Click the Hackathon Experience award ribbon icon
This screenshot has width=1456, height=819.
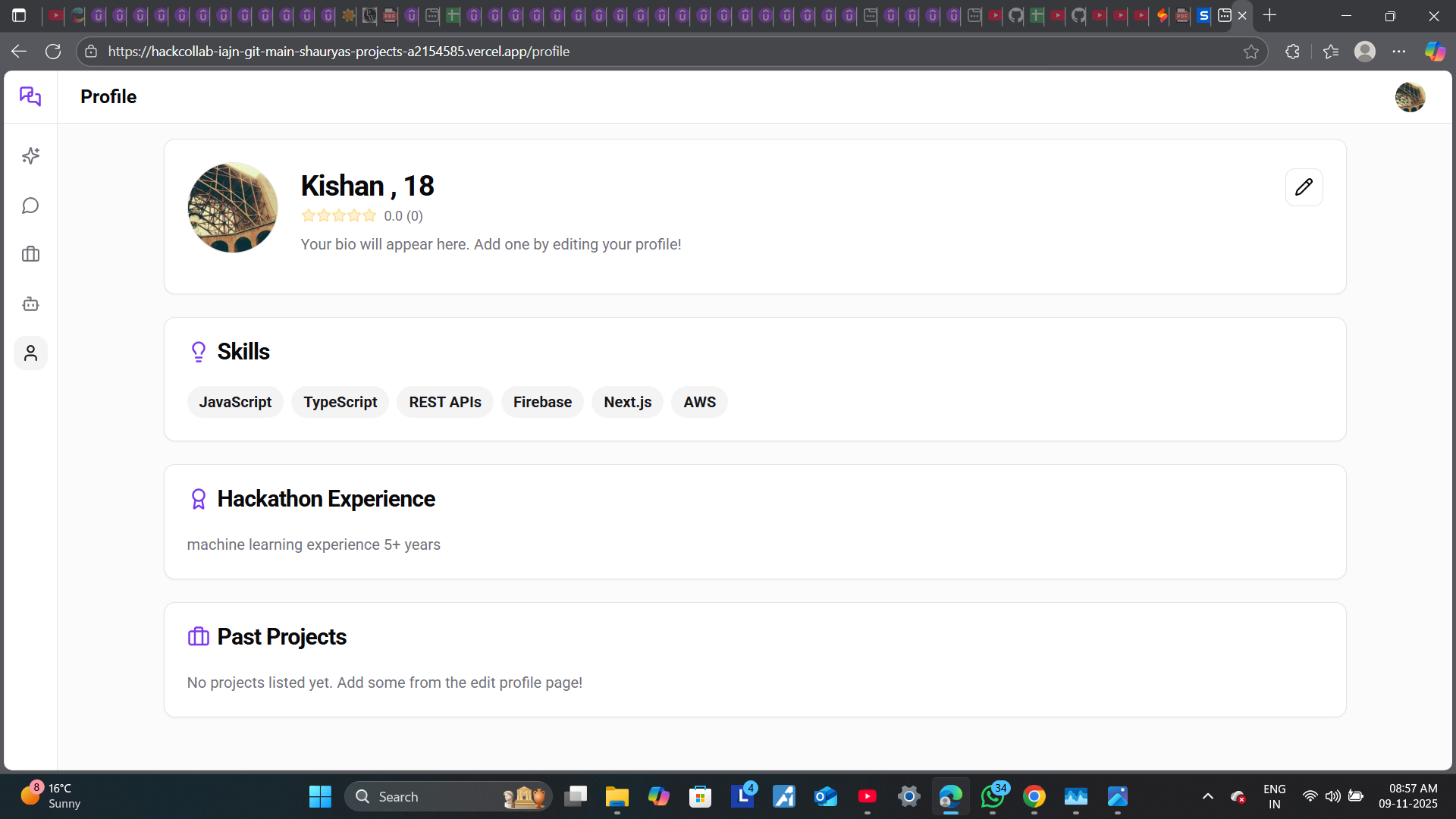point(199,499)
